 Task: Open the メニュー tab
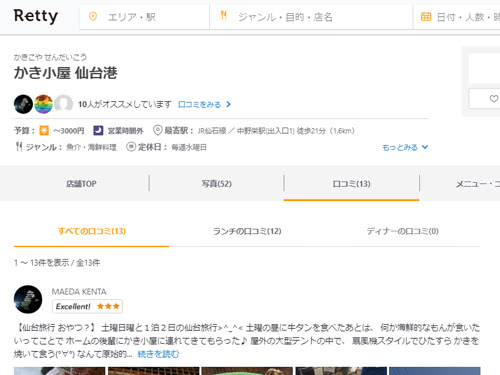(x=460, y=184)
